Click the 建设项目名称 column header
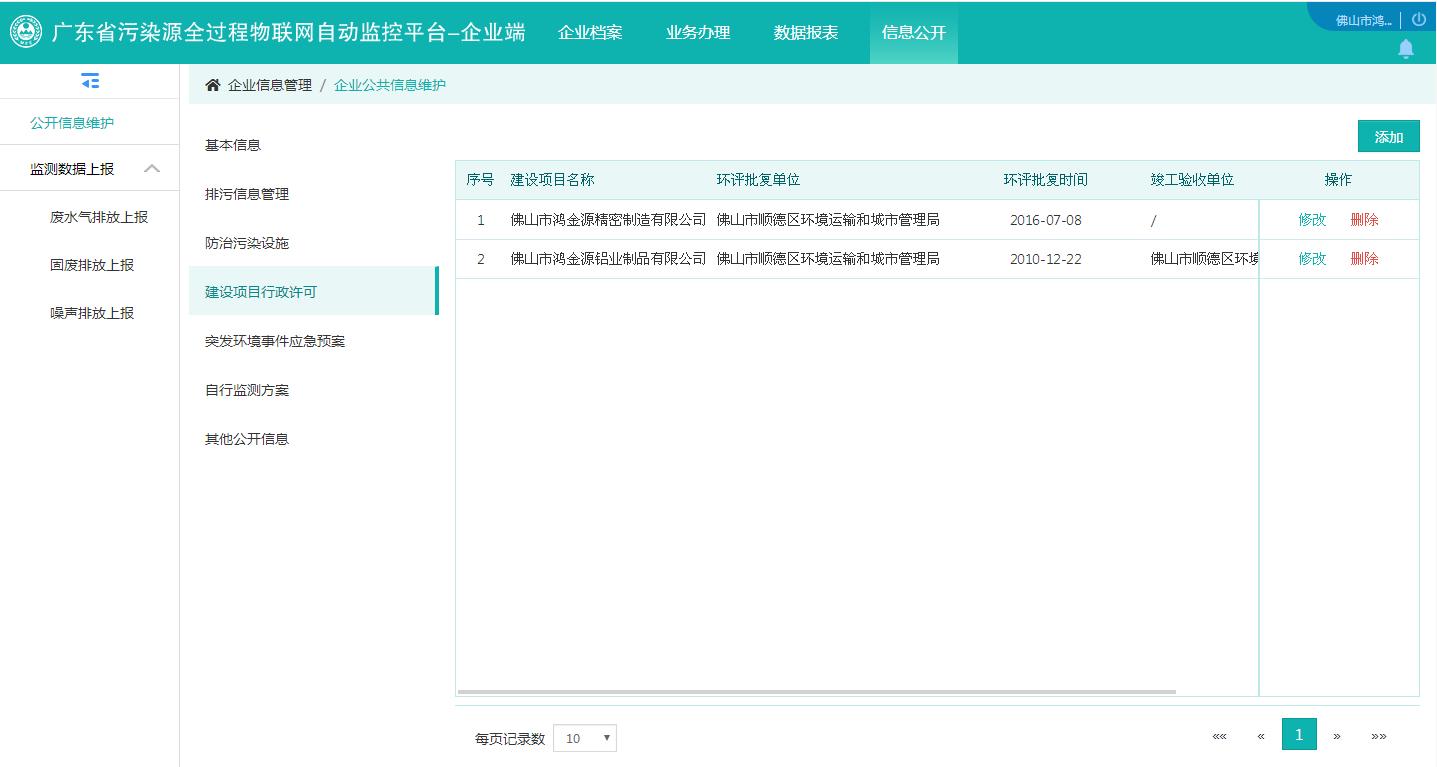The image size is (1437, 767). [552, 180]
